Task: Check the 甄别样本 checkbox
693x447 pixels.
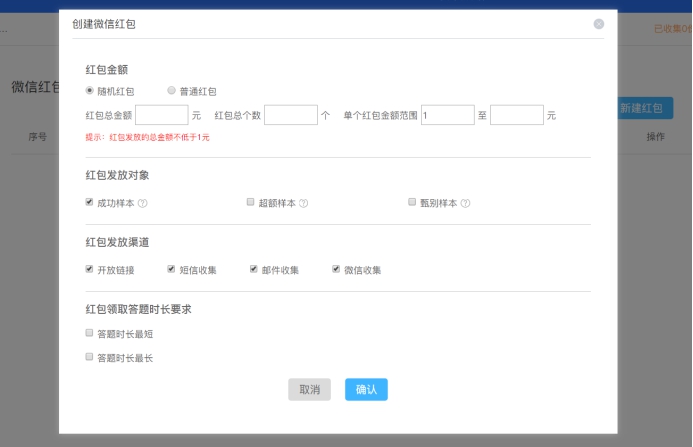Action: [x=412, y=202]
